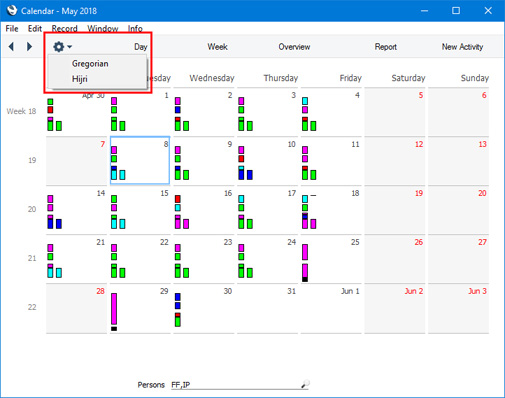Image resolution: width=505 pixels, height=398 pixels.
Task: Open the Window menu
Action: [103, 29]
